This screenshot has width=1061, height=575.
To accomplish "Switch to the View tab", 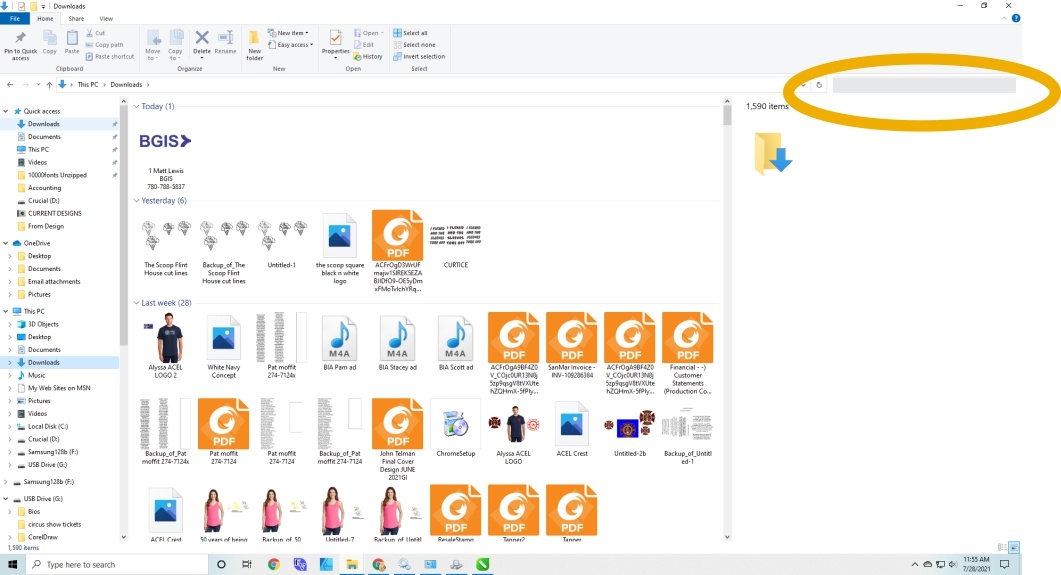I will coord(106,18).
